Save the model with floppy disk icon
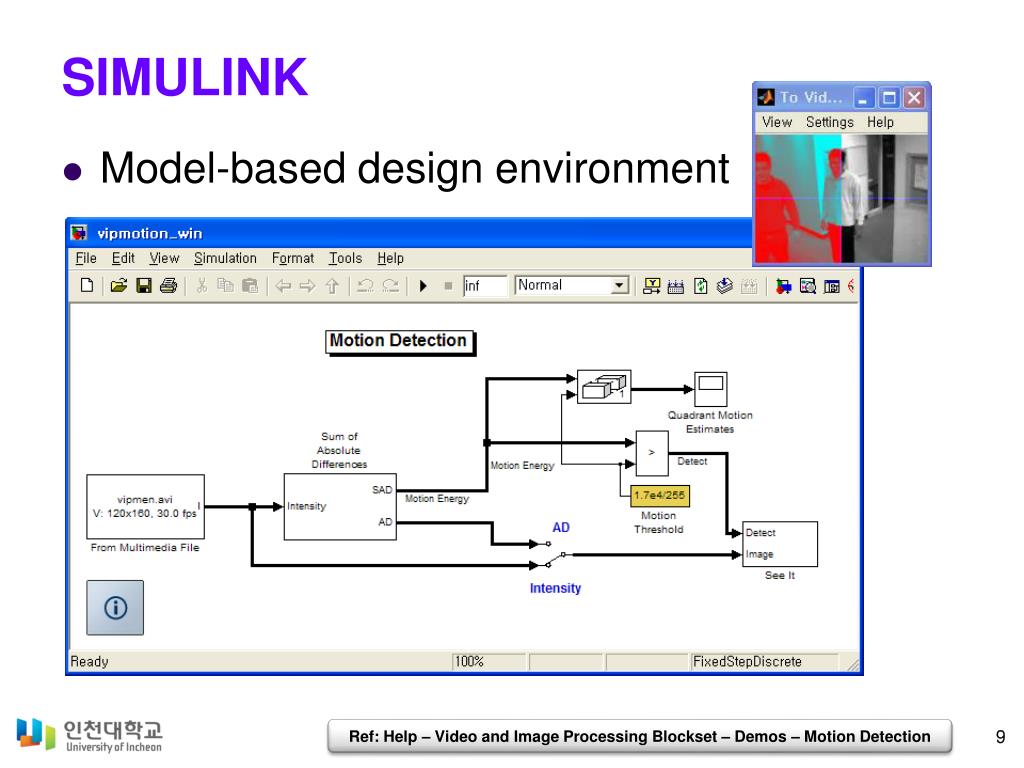 tap(144, 285)
